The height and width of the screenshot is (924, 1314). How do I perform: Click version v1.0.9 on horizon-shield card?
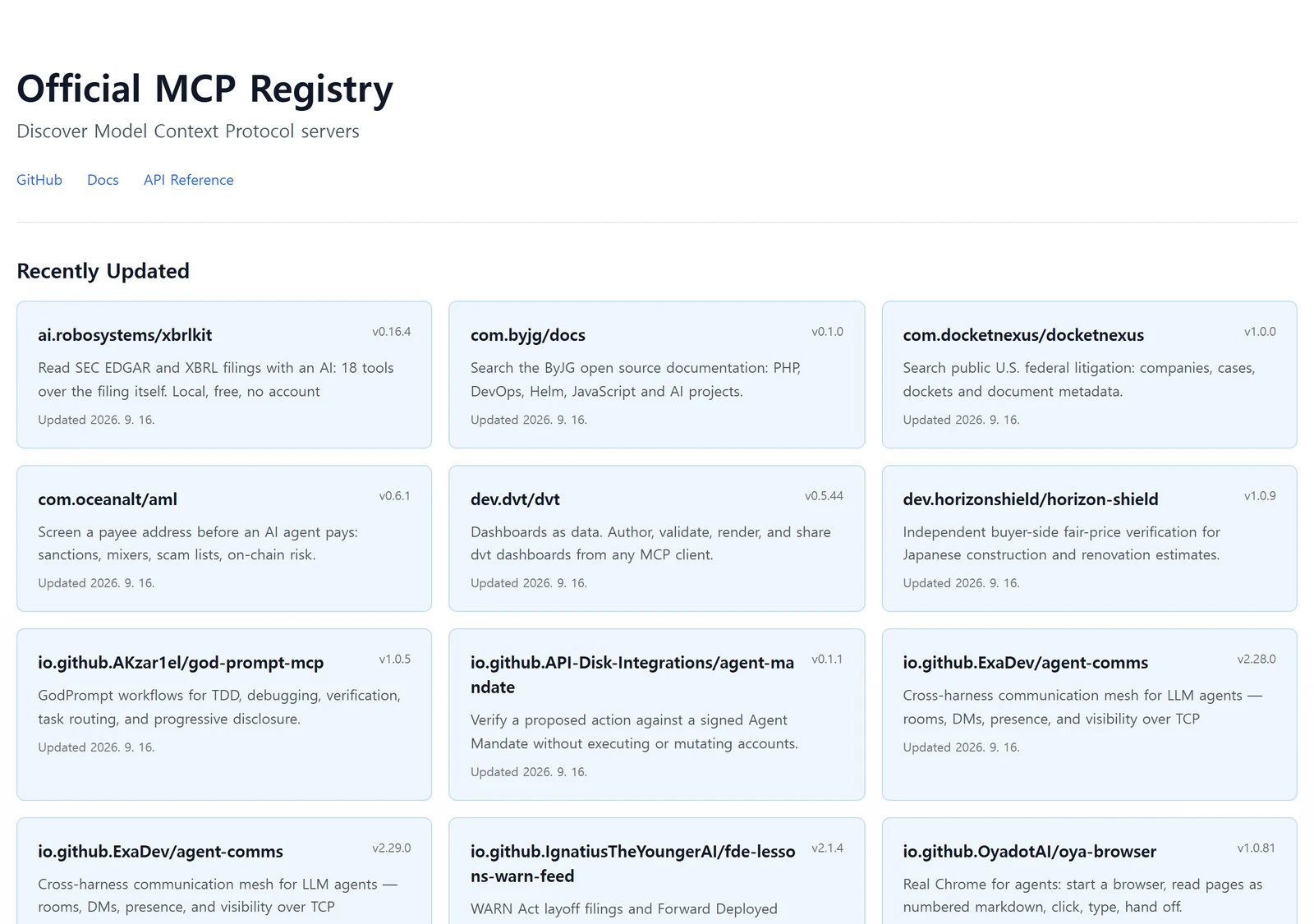point(1260,496)
